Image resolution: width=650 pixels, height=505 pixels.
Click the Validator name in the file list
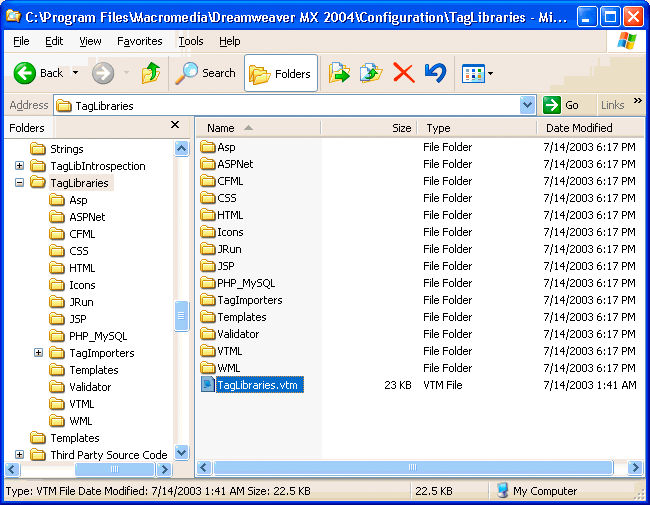(x=238, y=334)
